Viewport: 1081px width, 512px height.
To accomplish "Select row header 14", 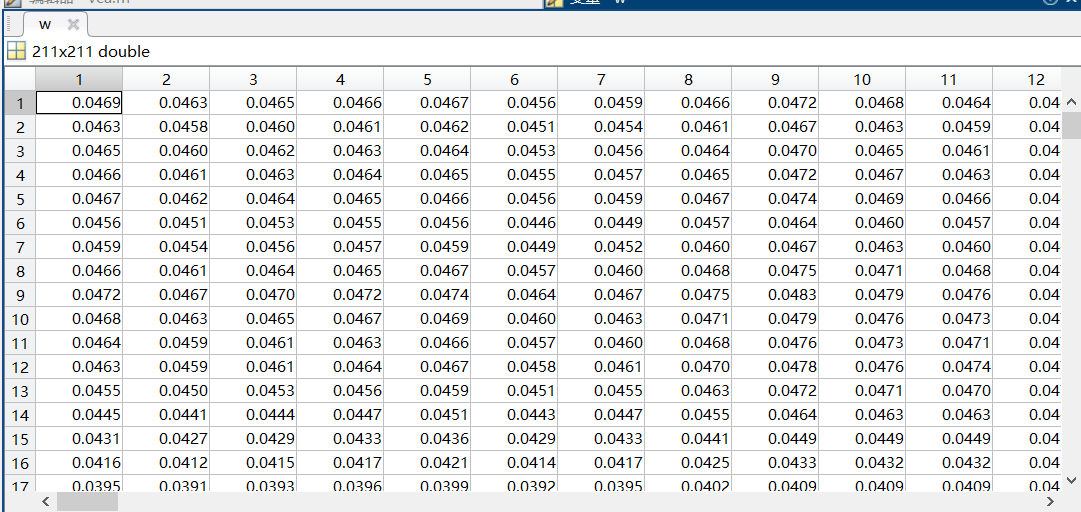I will (x=20, y=415).
